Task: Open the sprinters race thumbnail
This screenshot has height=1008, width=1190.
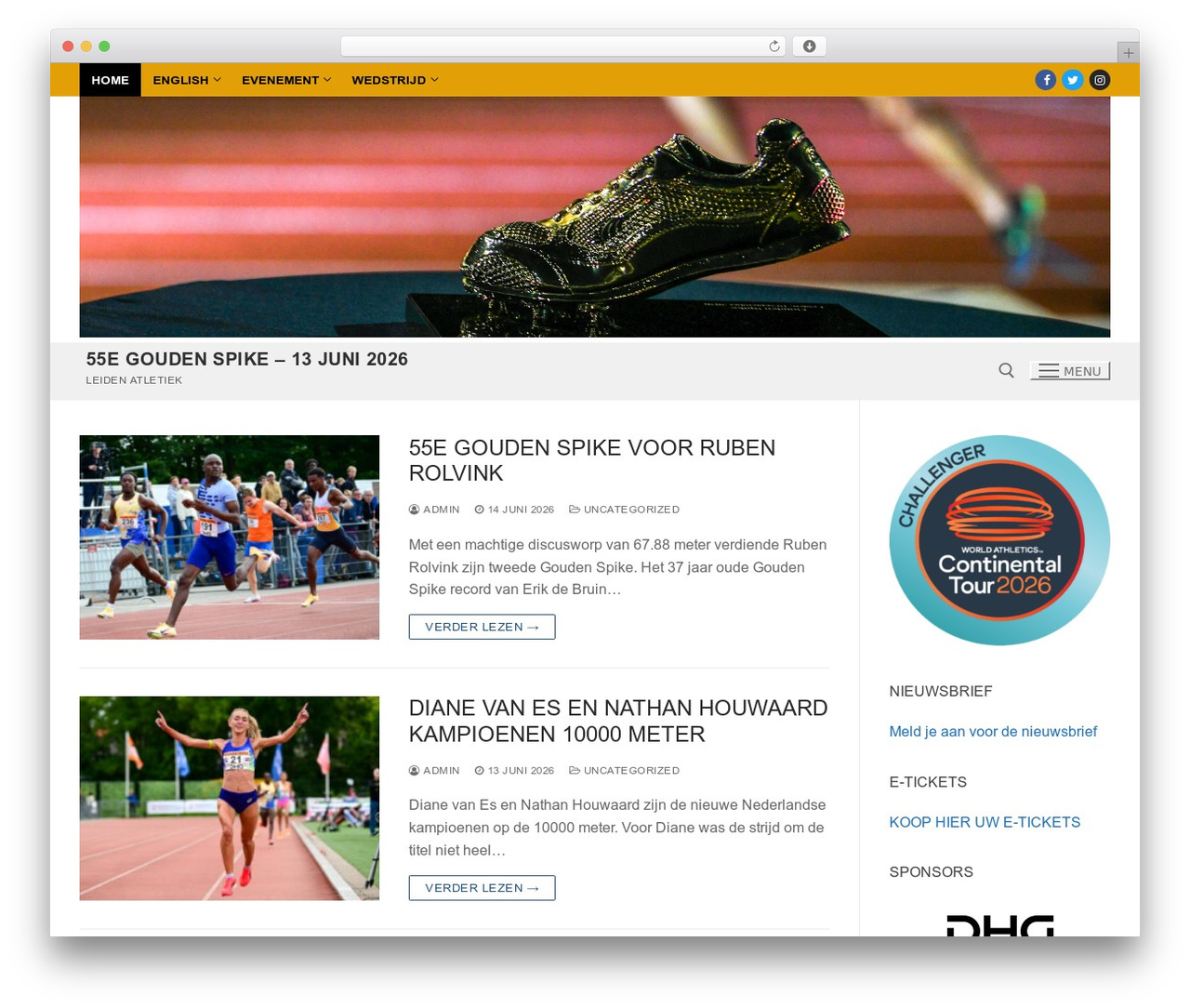Action: tap(230, 537)
